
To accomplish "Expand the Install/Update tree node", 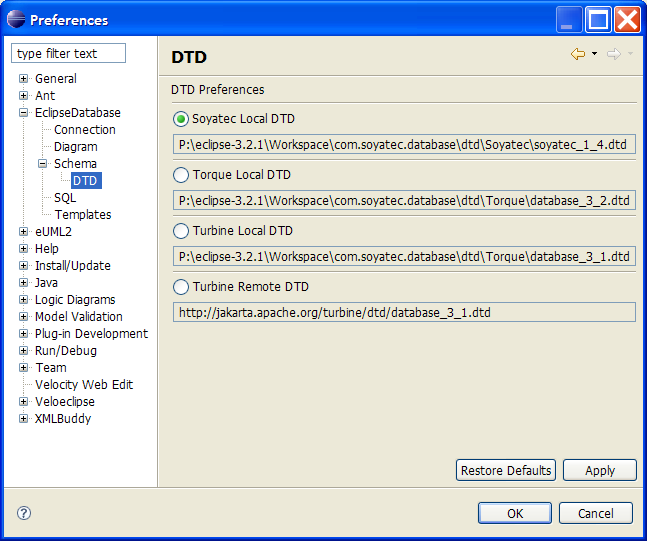I will click(24, 265).
